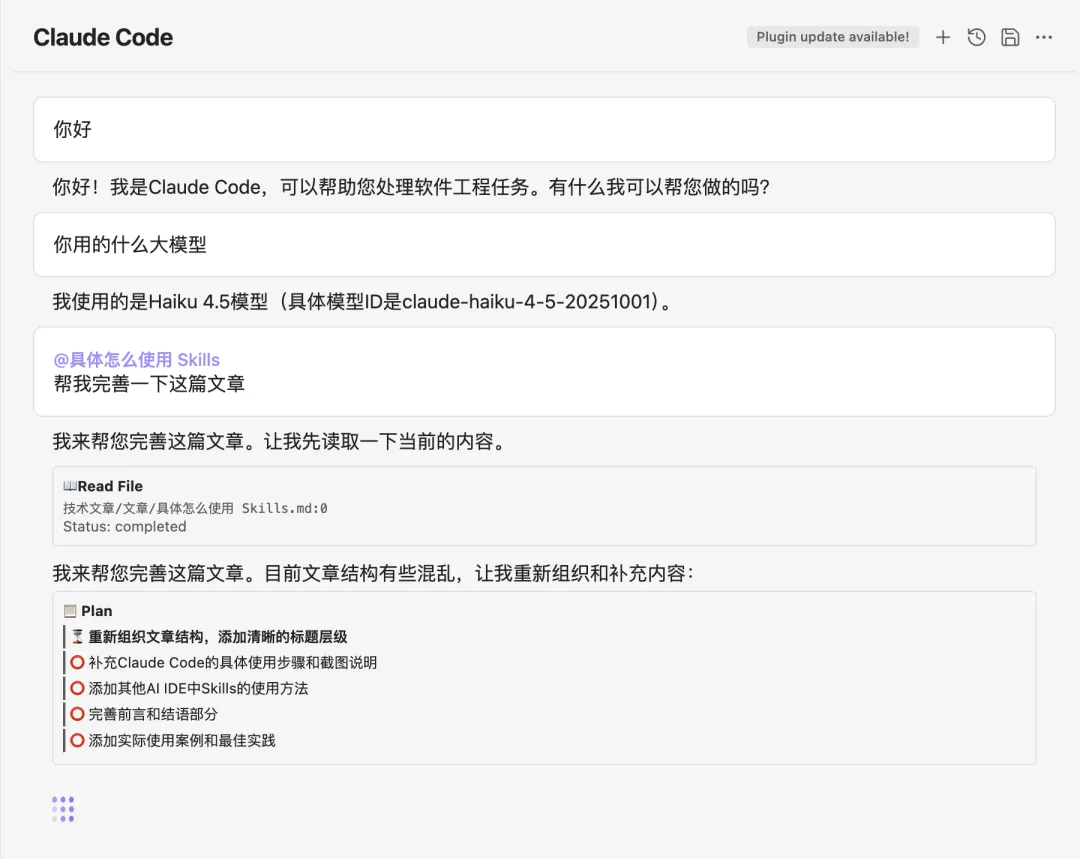Click the Read File book icon

tap(70, 486)
